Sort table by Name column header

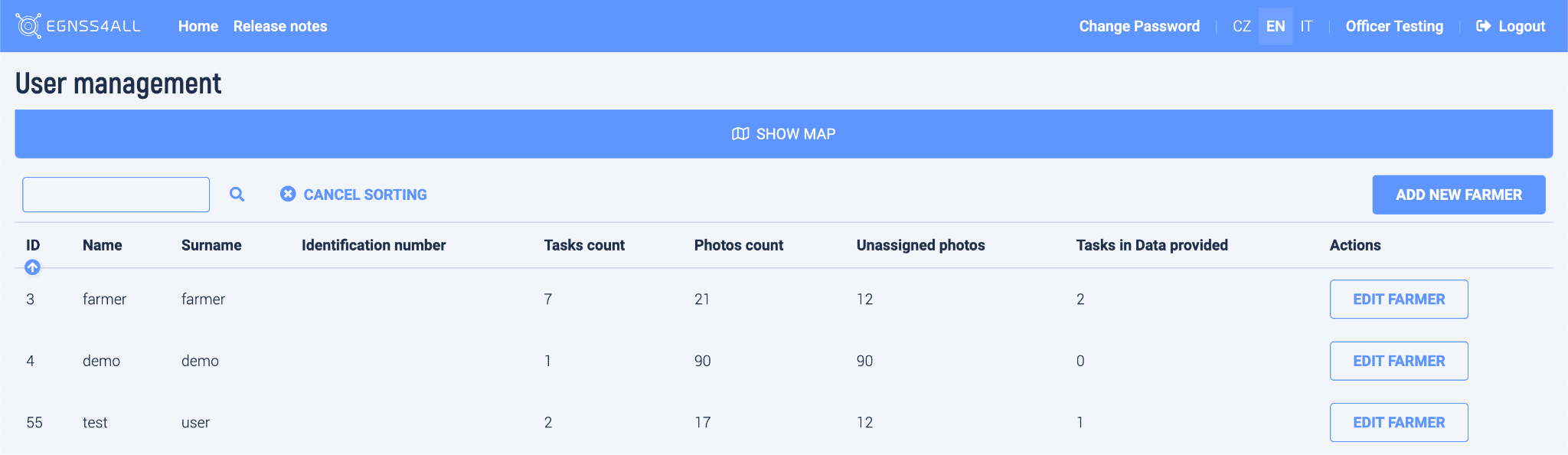point(102,245)
